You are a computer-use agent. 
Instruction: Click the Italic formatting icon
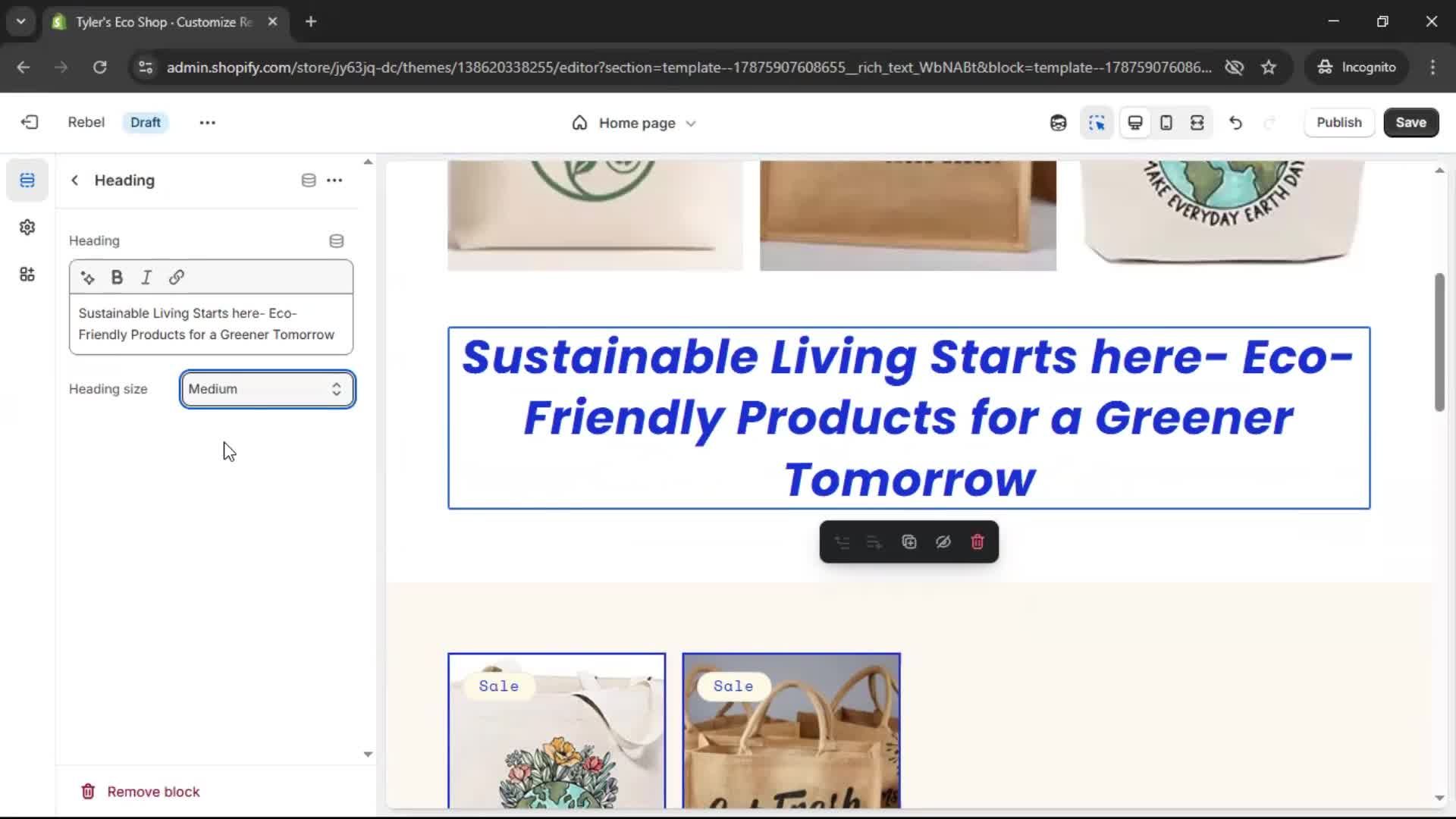click(x=146, y=278)
